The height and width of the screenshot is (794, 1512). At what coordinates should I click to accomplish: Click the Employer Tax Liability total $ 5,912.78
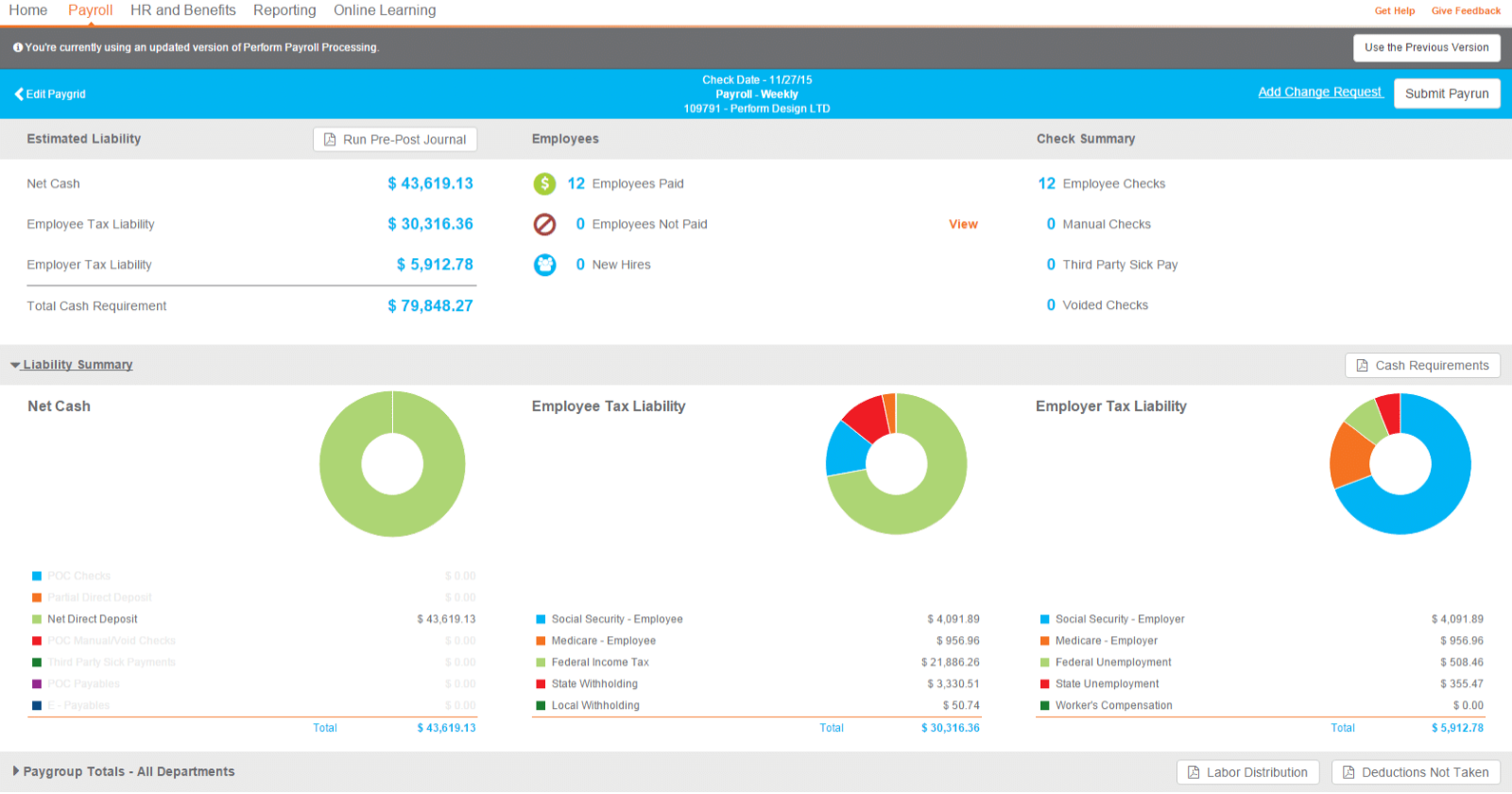click(x=1457, y=728)
